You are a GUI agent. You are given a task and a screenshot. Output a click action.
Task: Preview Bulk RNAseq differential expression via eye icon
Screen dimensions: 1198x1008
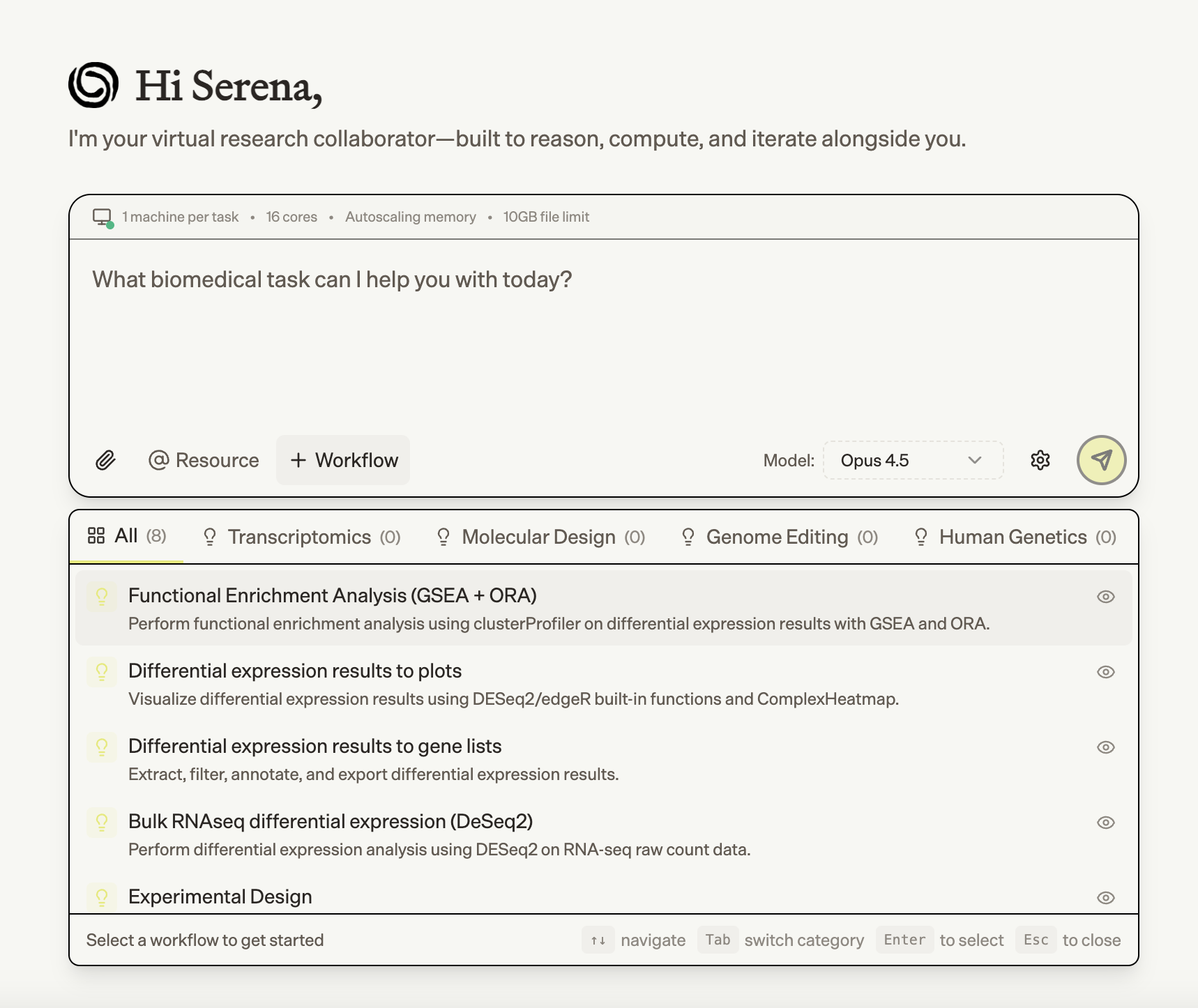pos(1105,823)
